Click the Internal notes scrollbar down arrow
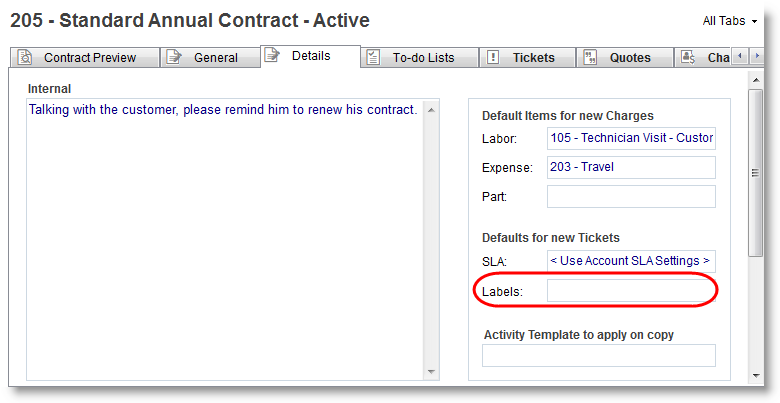780x403 pixels. [431, 372]
